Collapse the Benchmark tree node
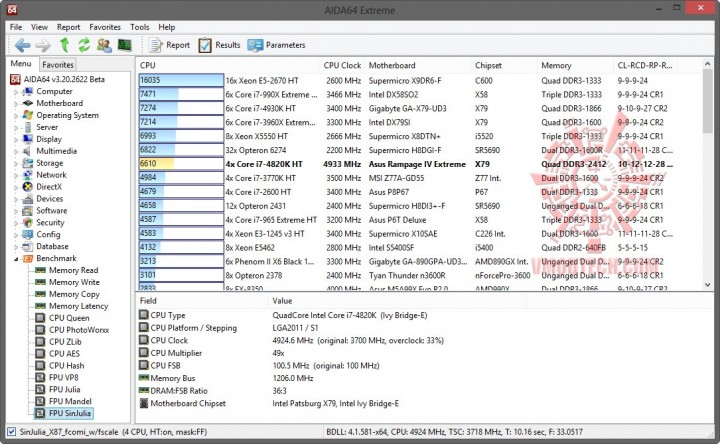Image resolution: width=720 pixels, height=444 pixels. tap(16, 259)
